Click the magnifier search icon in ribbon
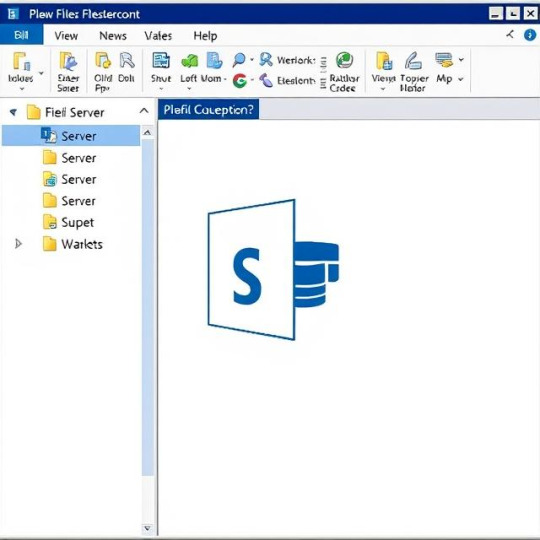Image resolution: width=540 pixels, height=540 pixels. click(239, 60)
